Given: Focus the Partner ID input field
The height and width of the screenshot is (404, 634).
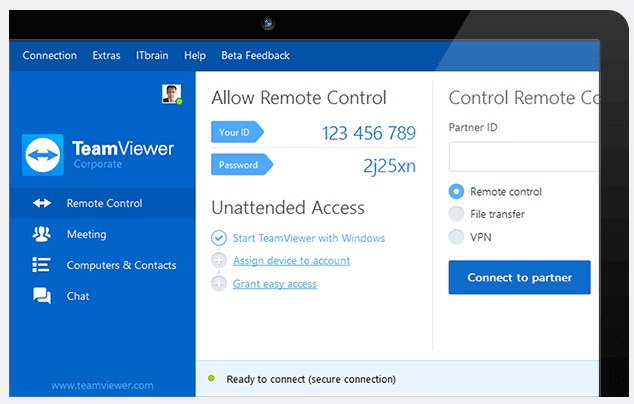Looking at the screenshot, I should [524, 157].
